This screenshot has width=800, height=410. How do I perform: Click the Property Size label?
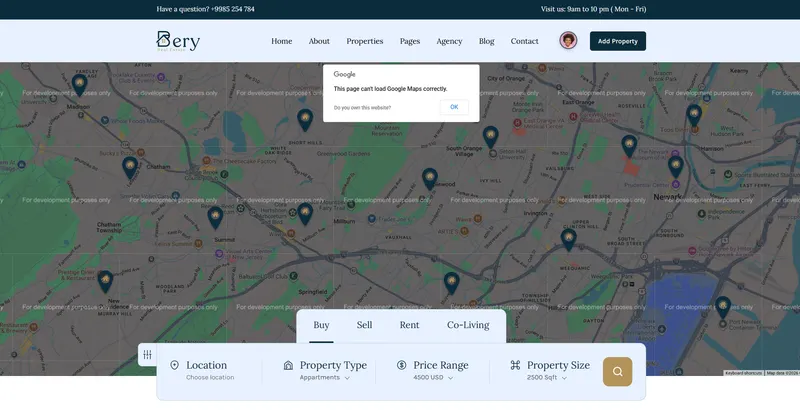558,365
